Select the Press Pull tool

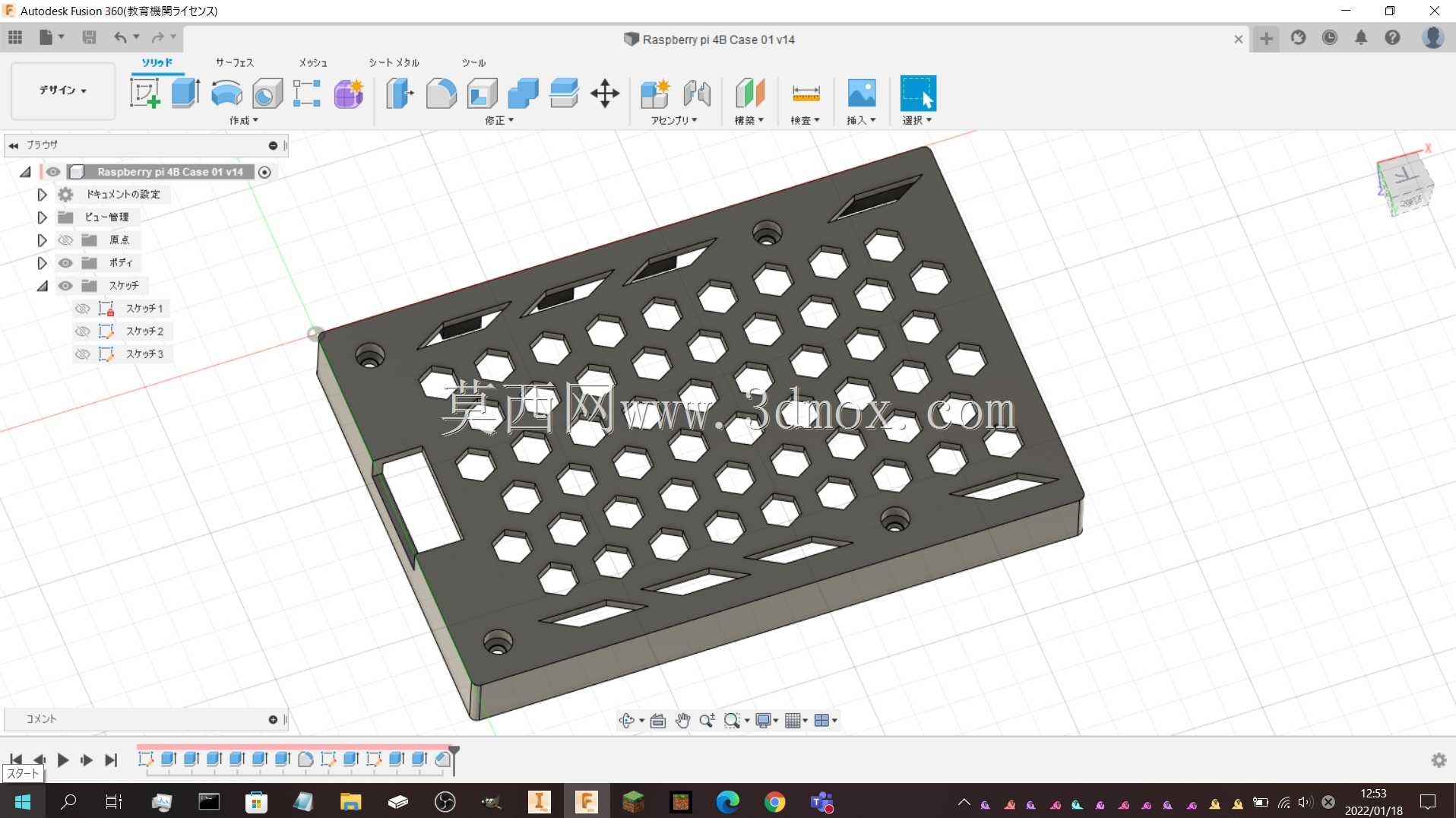[400, 94]
